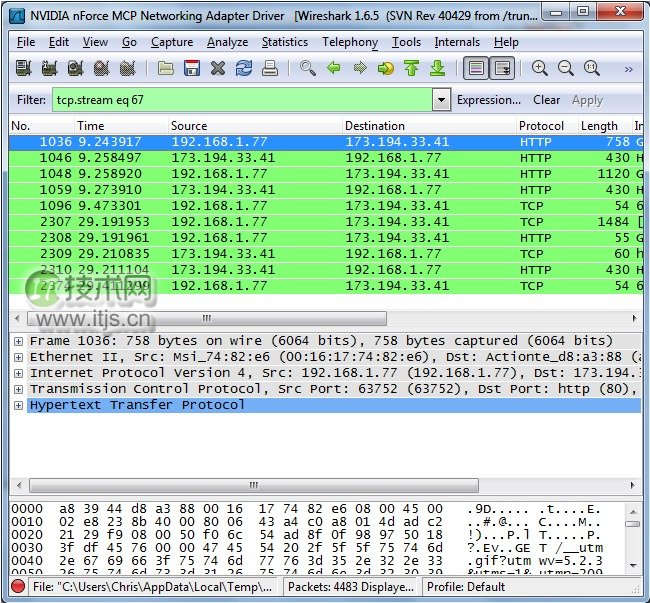Open the Internals menu
This screenshot has height=603, width=650.
457,42
